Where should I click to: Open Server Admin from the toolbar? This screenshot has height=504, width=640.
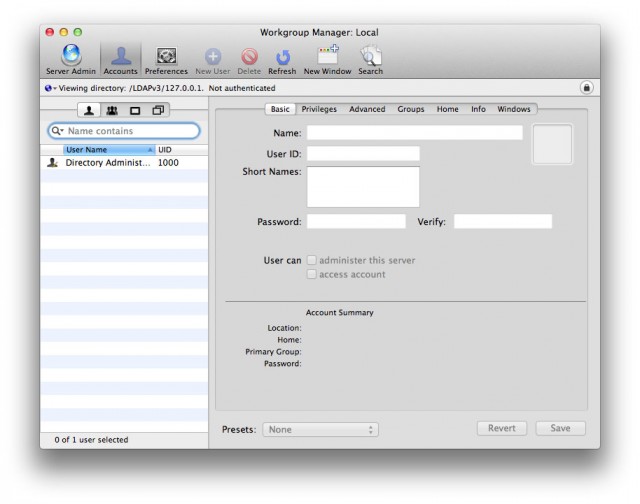71,60
